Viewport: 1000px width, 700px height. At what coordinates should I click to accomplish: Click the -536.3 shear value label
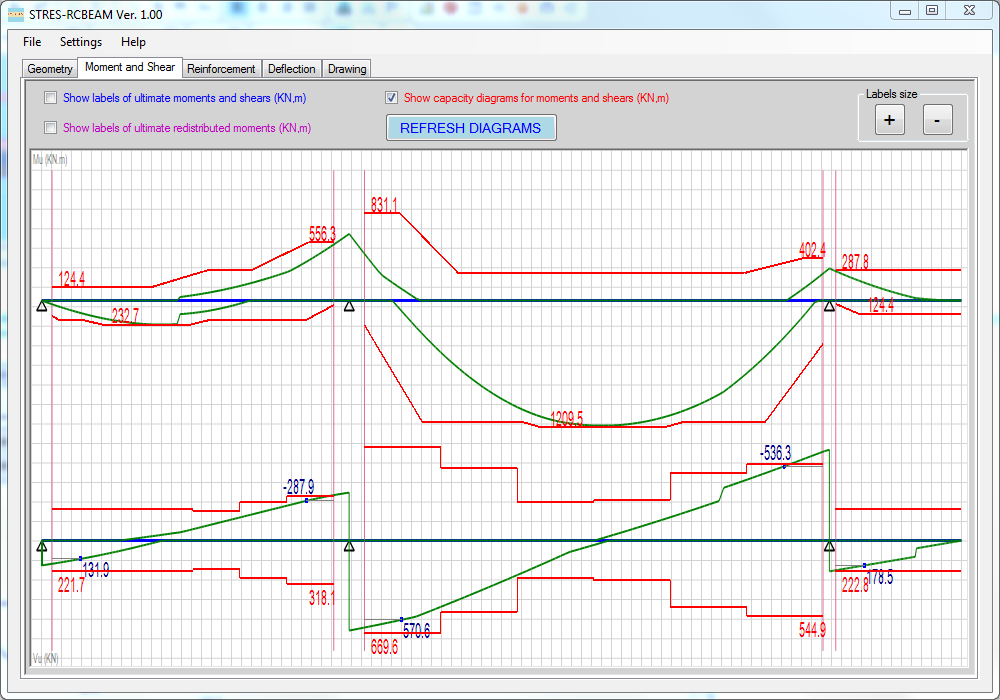[776, 453]
